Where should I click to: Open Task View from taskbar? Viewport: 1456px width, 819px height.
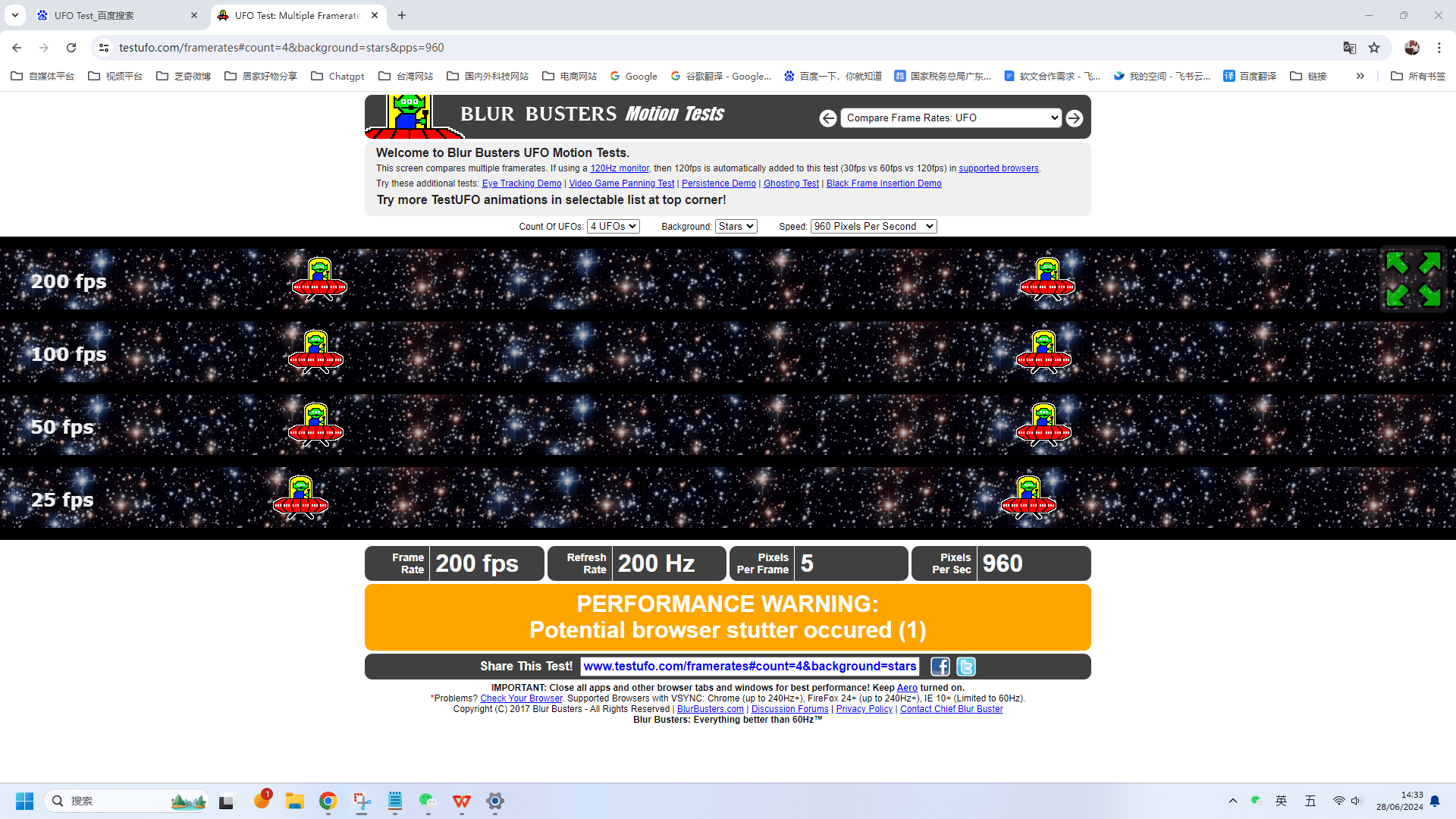click(x=227, y=801)
